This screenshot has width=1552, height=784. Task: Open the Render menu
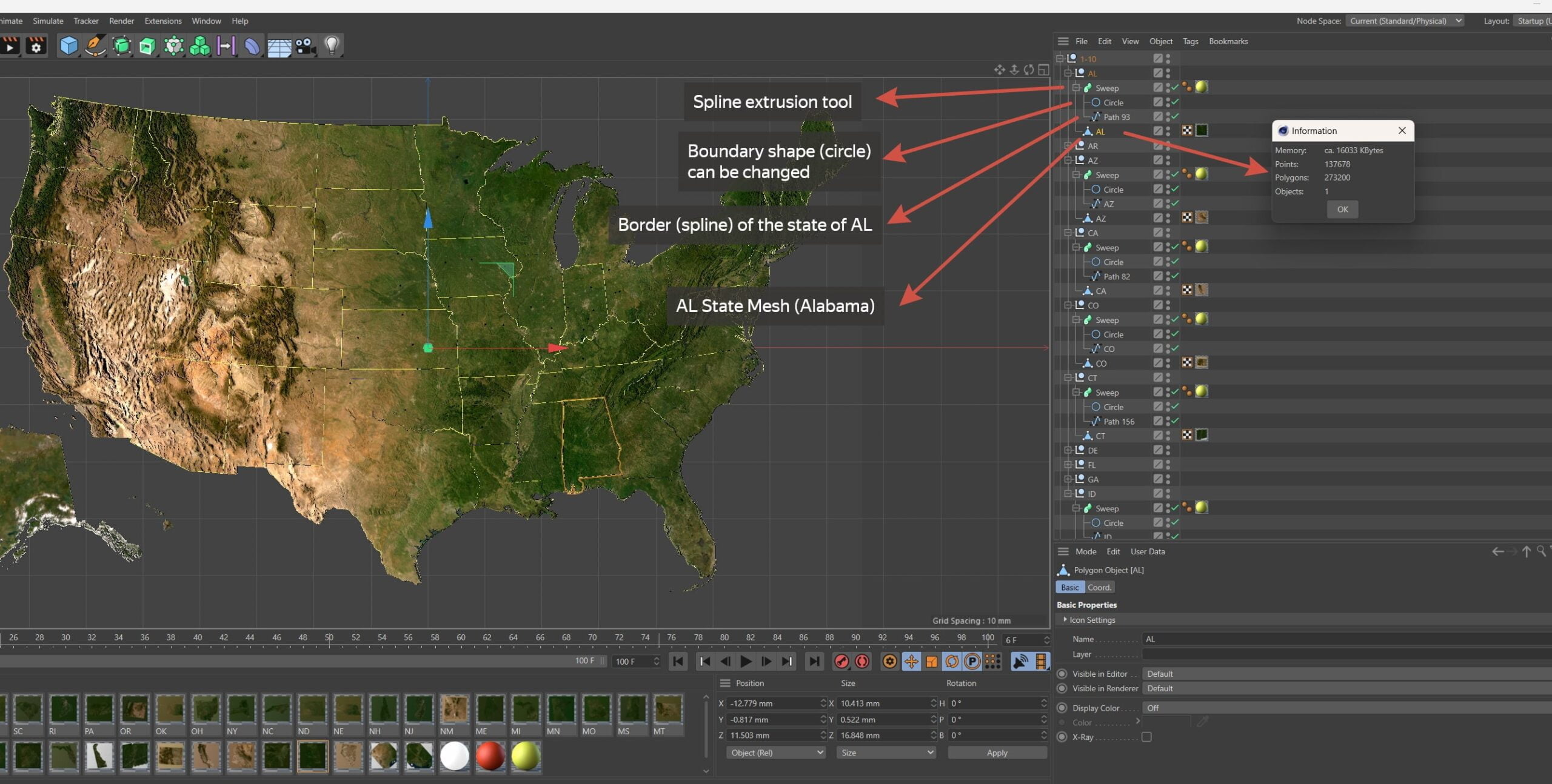[121, 21]
